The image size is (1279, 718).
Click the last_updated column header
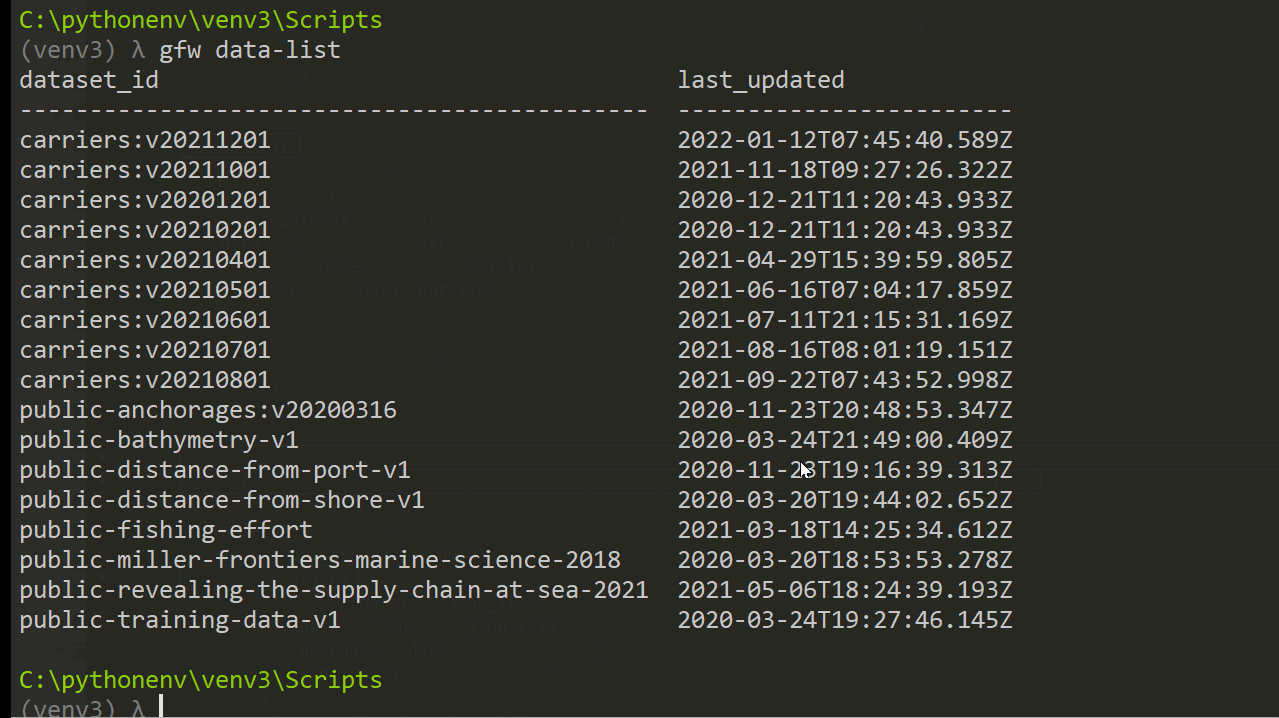tap(760, 80)
